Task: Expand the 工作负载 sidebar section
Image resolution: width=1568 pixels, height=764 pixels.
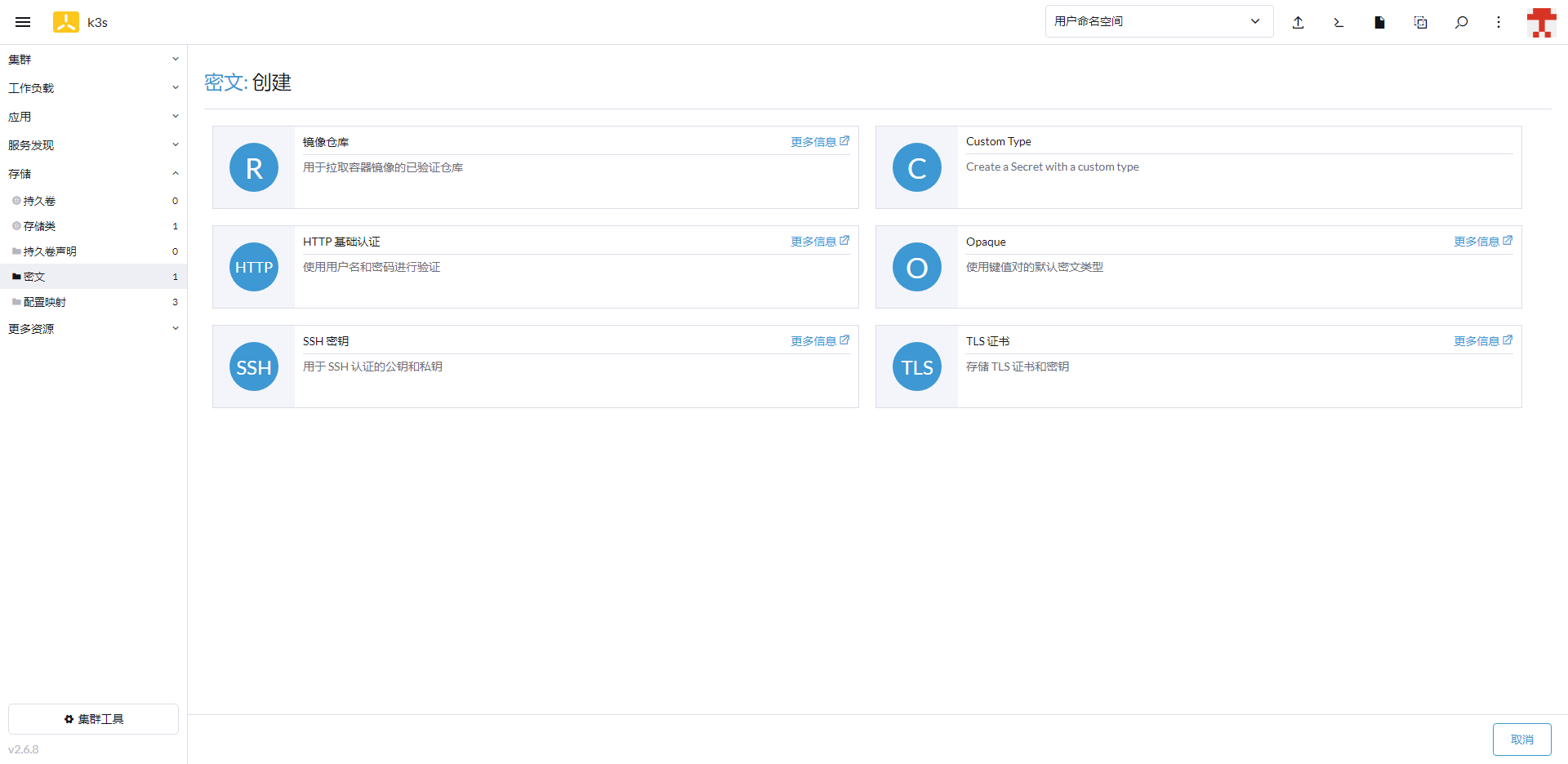Action: pyautogui.click(x=93, y=88)
